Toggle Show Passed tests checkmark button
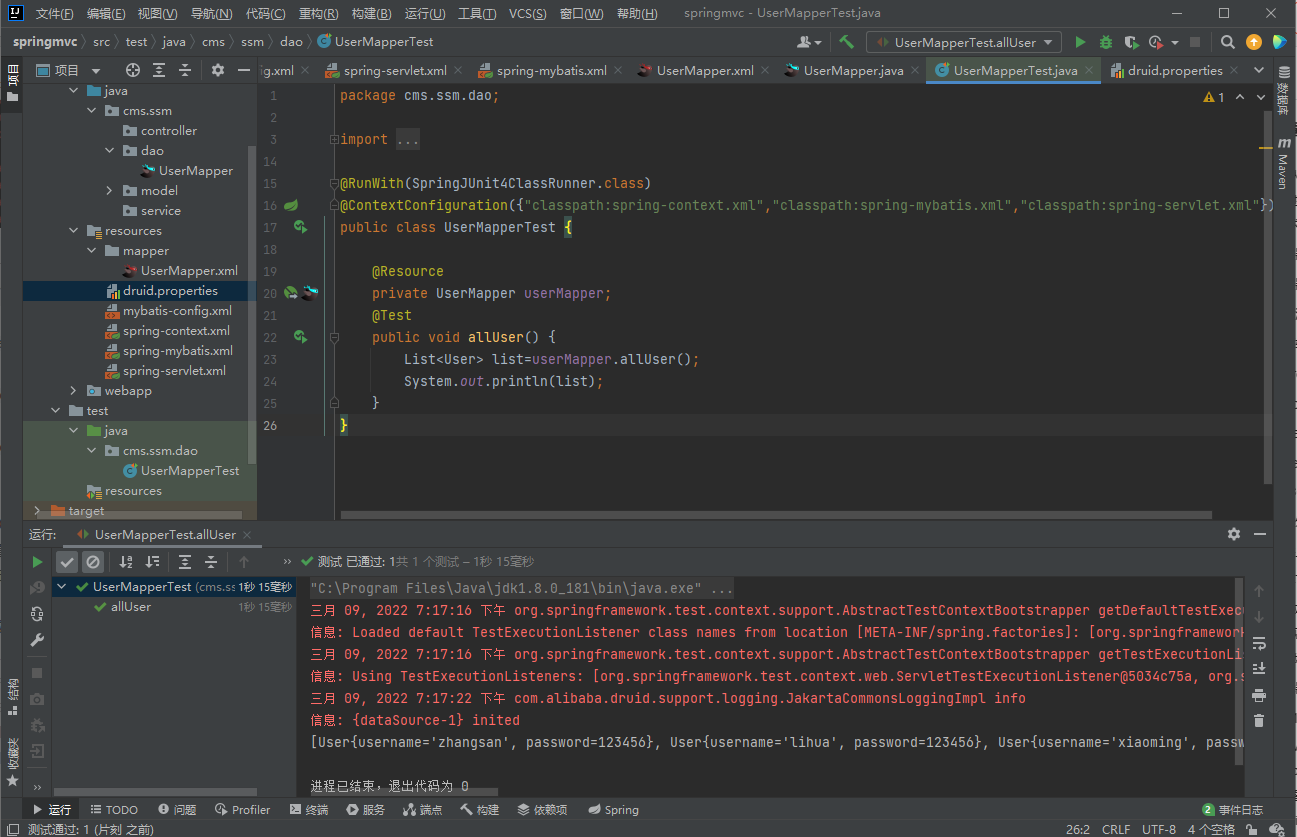 click(x=67, y=562)
